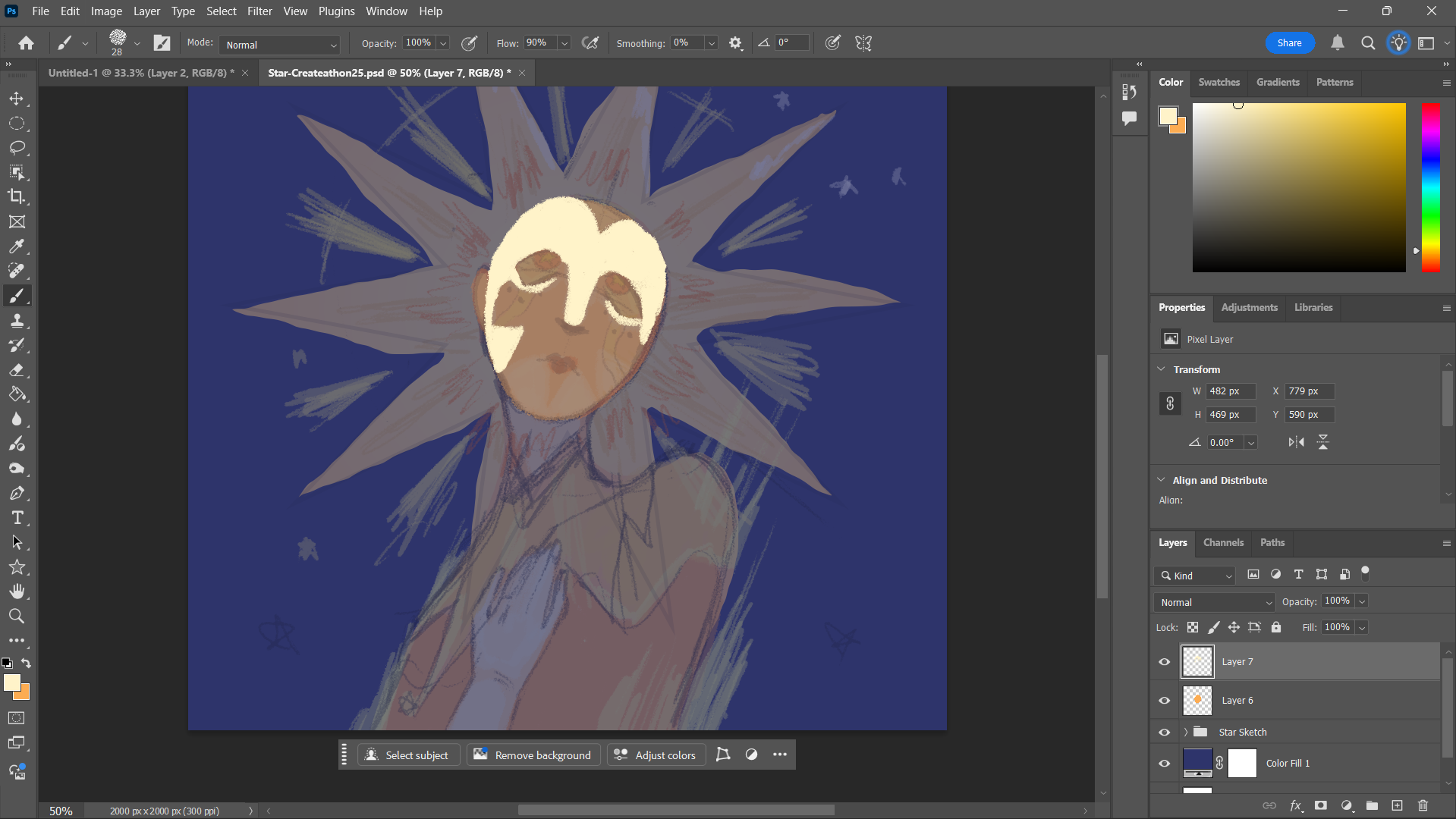Open the brush blending Mode dropdown
The image size is (1456, 819).
[279, 45]
